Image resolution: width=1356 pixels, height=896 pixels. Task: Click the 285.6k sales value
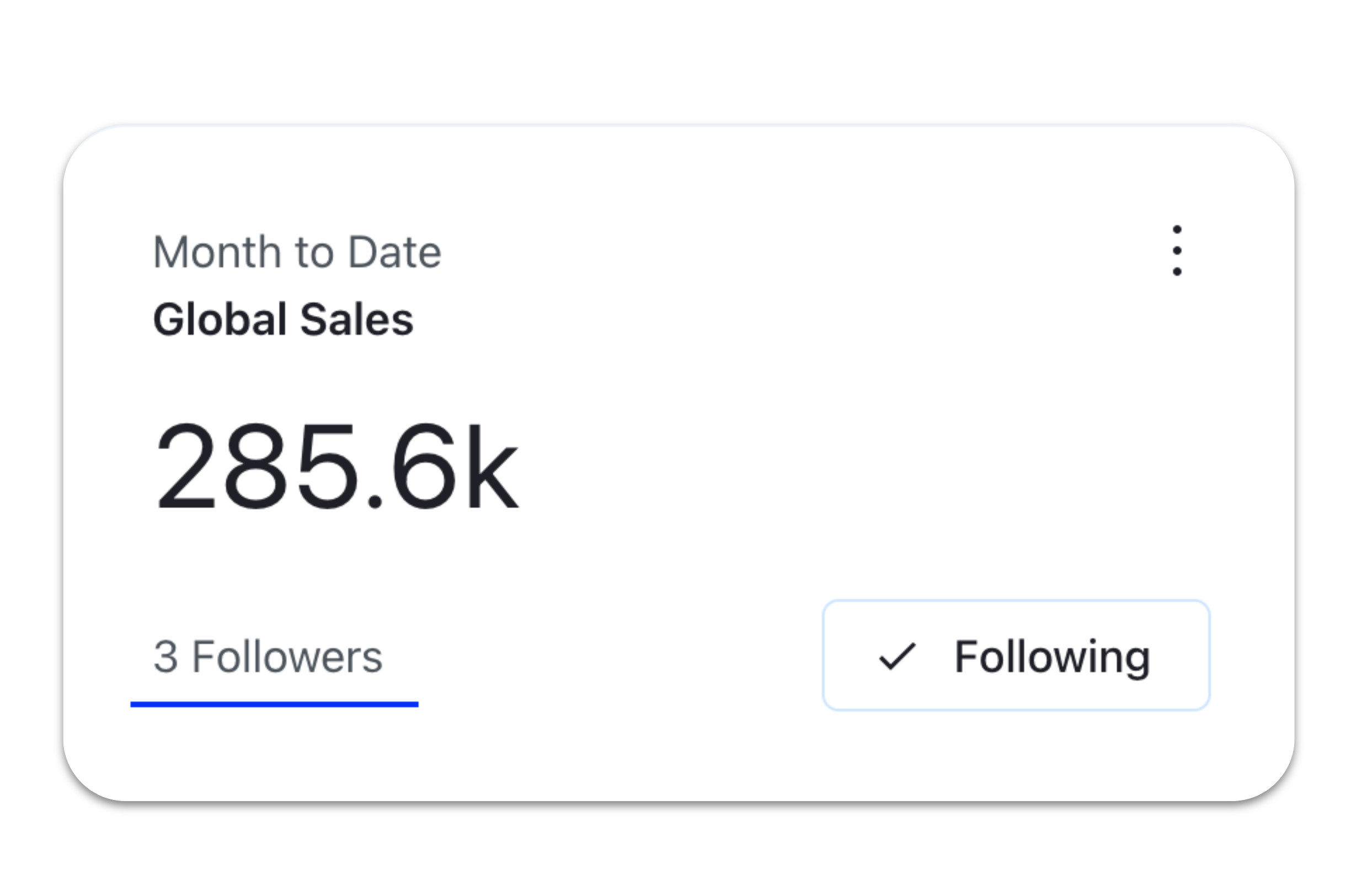pyautogui.click(x=337, y=466)
